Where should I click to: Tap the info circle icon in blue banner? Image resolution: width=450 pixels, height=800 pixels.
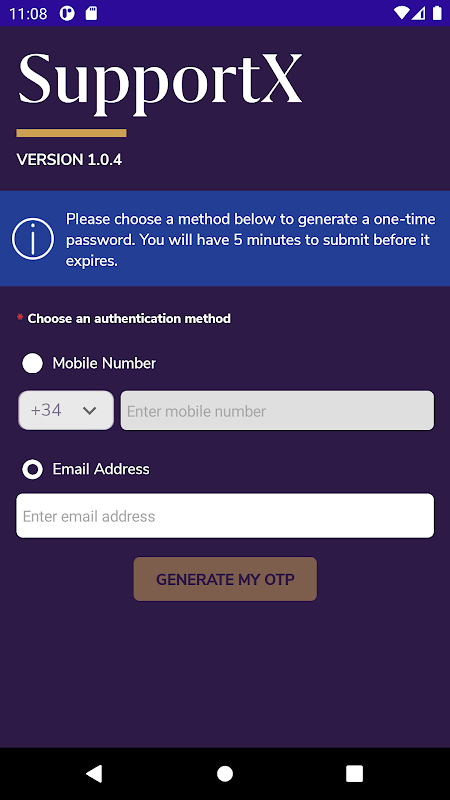tap(33, 239)
